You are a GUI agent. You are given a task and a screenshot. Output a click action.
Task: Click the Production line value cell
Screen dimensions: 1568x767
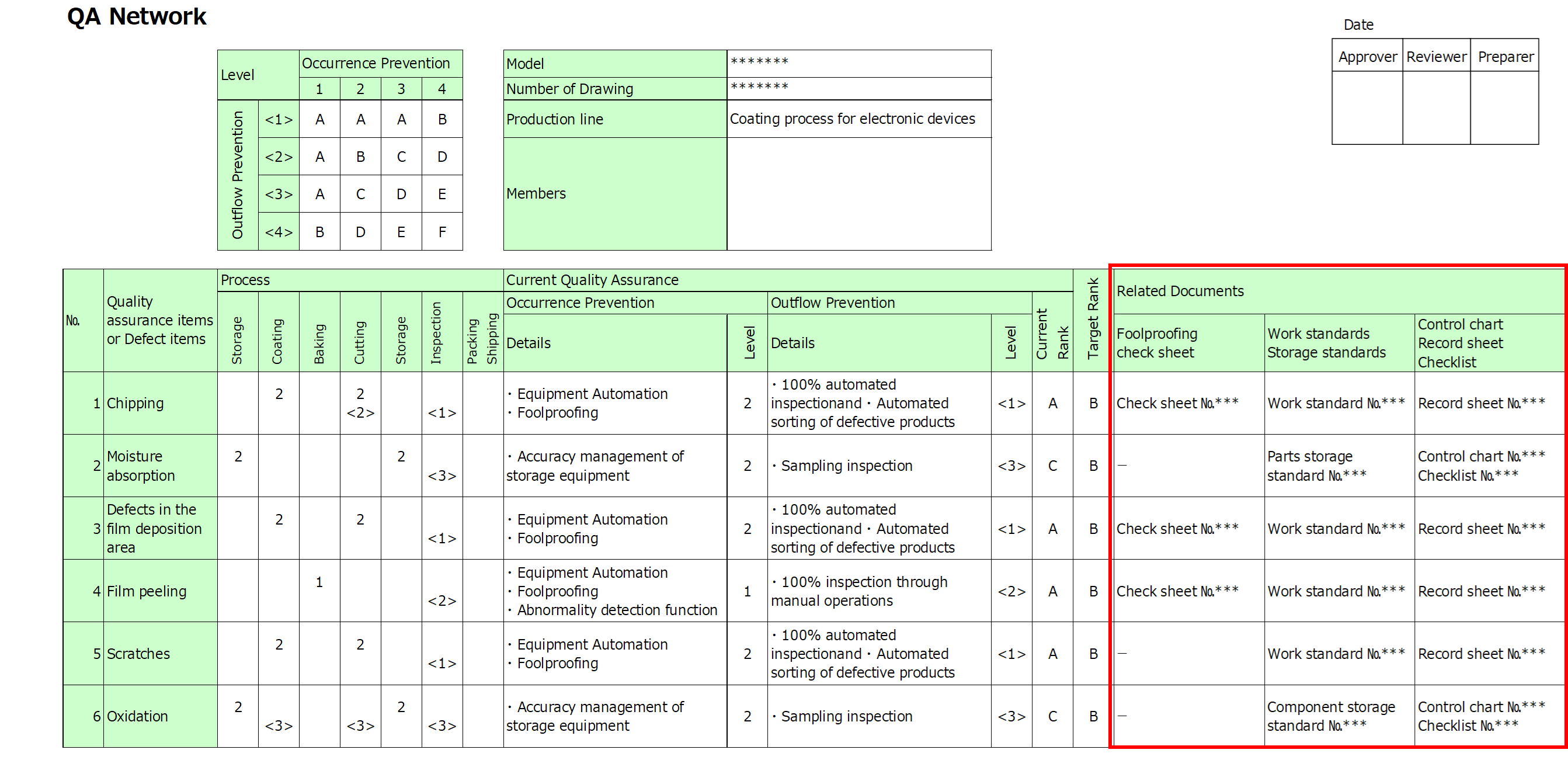[x=859, y=119]
